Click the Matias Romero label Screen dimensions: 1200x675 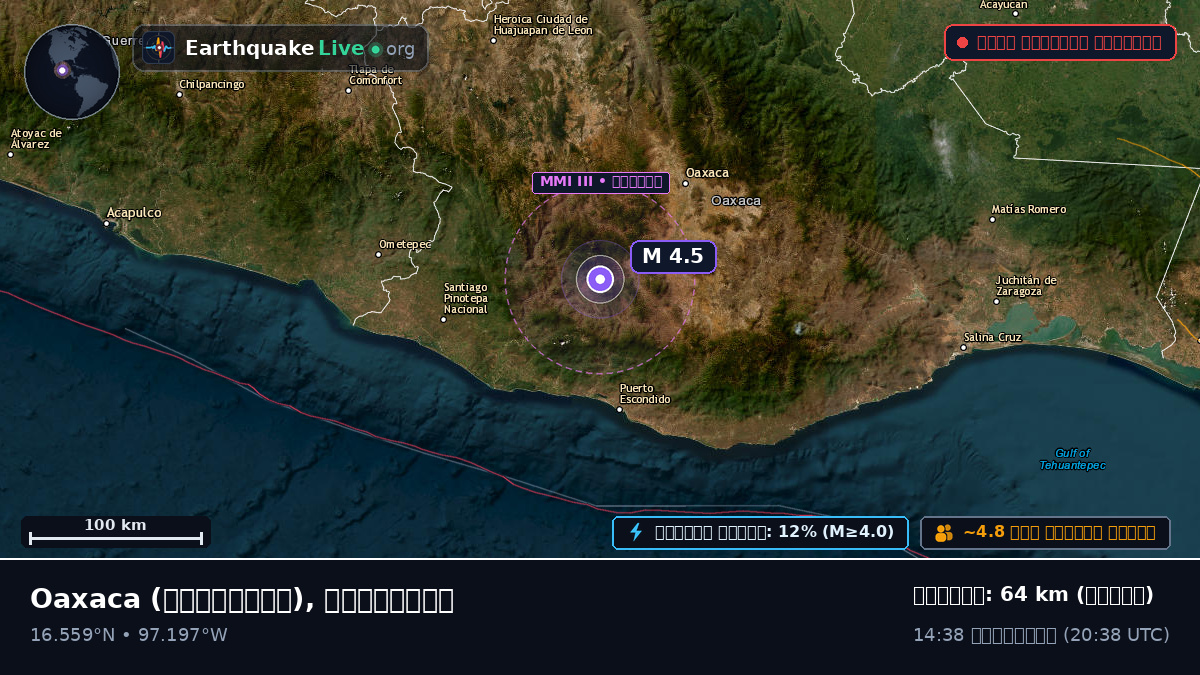(x=1028, y=210)
